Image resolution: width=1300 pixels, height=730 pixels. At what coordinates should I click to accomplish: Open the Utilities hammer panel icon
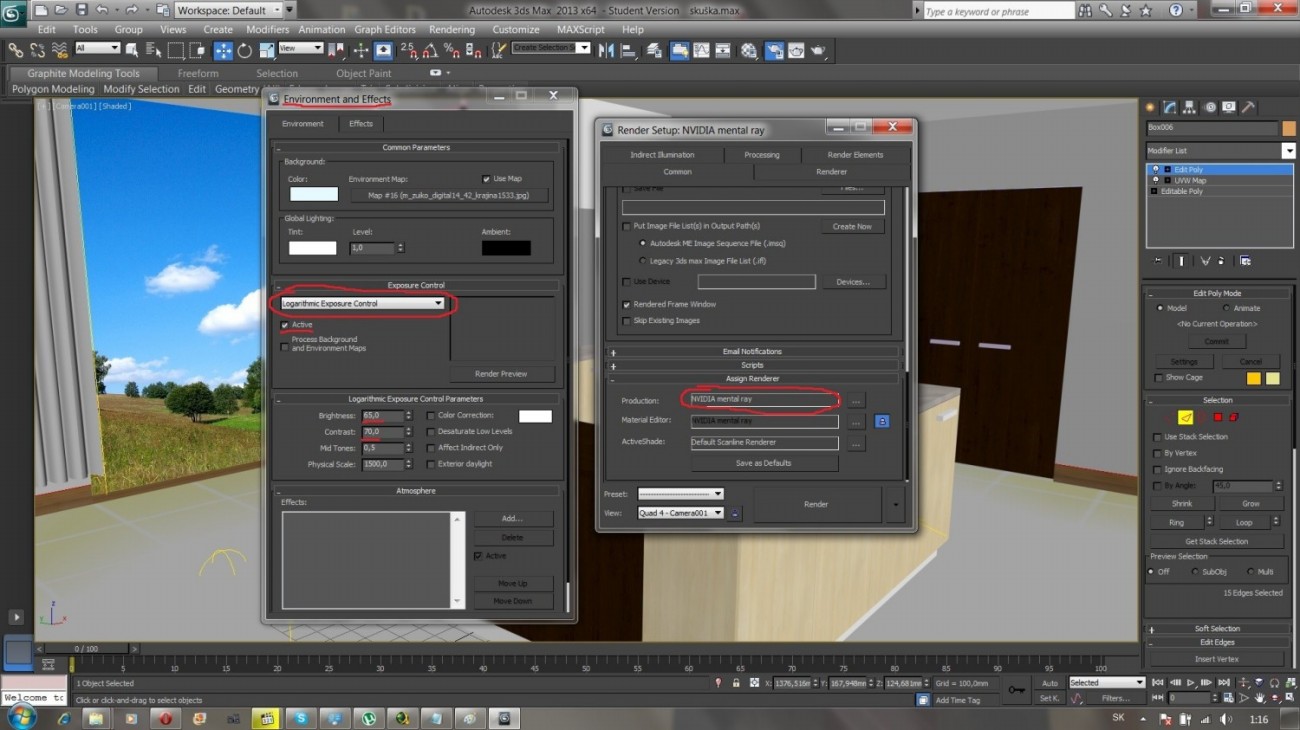1248,107
